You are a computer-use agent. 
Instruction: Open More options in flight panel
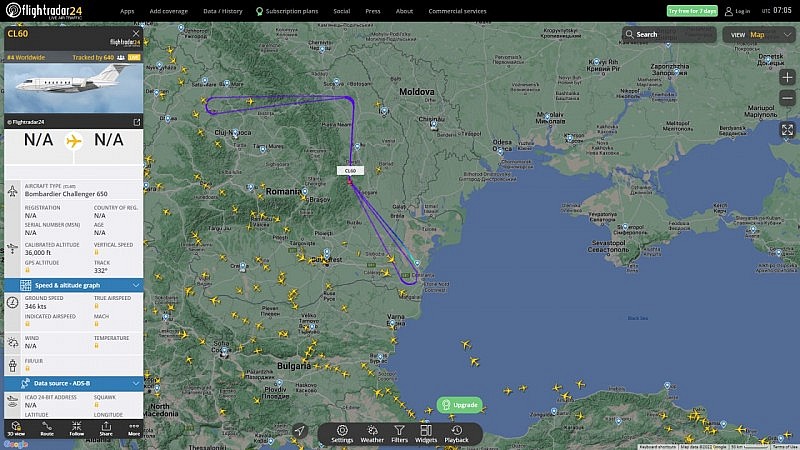(x=134, y=429)
